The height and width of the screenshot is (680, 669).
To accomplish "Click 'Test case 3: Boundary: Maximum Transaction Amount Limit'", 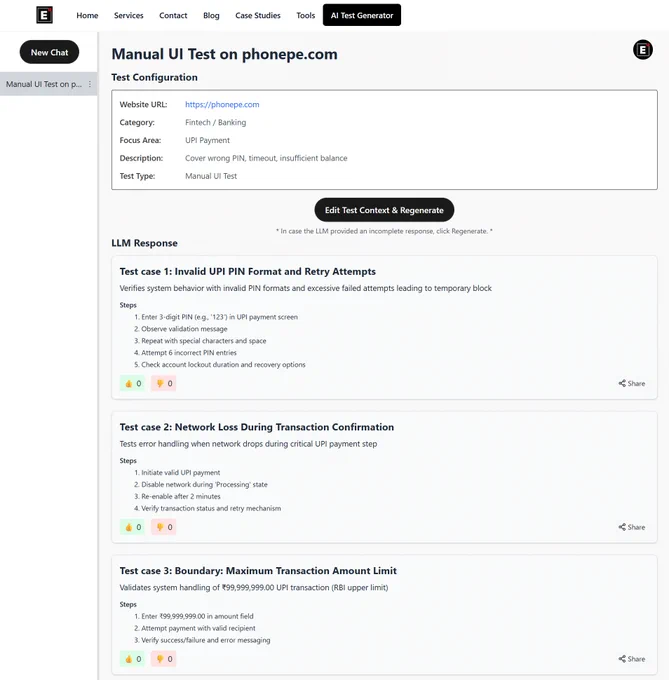I will tap(258, 571).
